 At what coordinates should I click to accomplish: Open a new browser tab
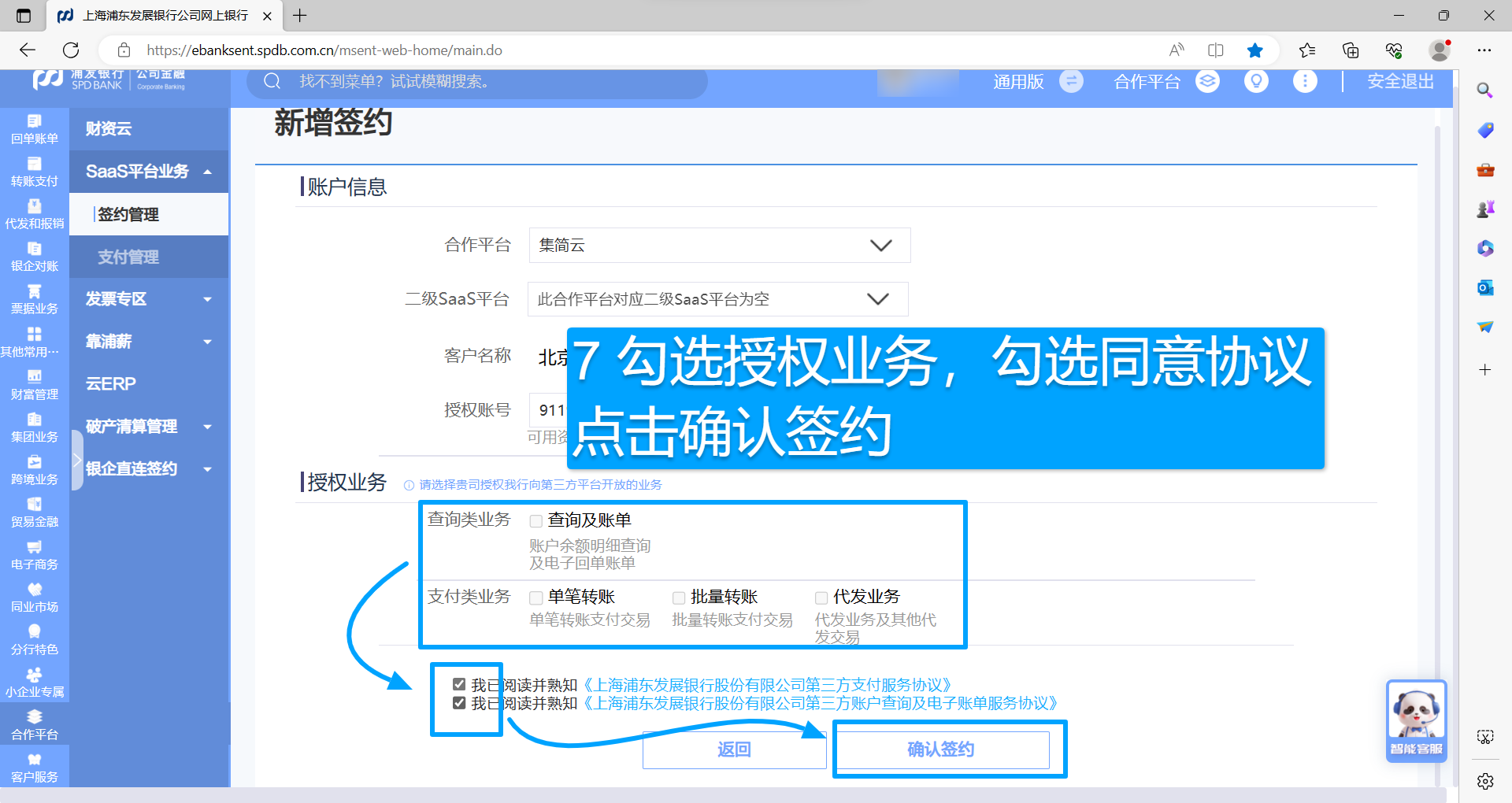click(x=300, y=16)
